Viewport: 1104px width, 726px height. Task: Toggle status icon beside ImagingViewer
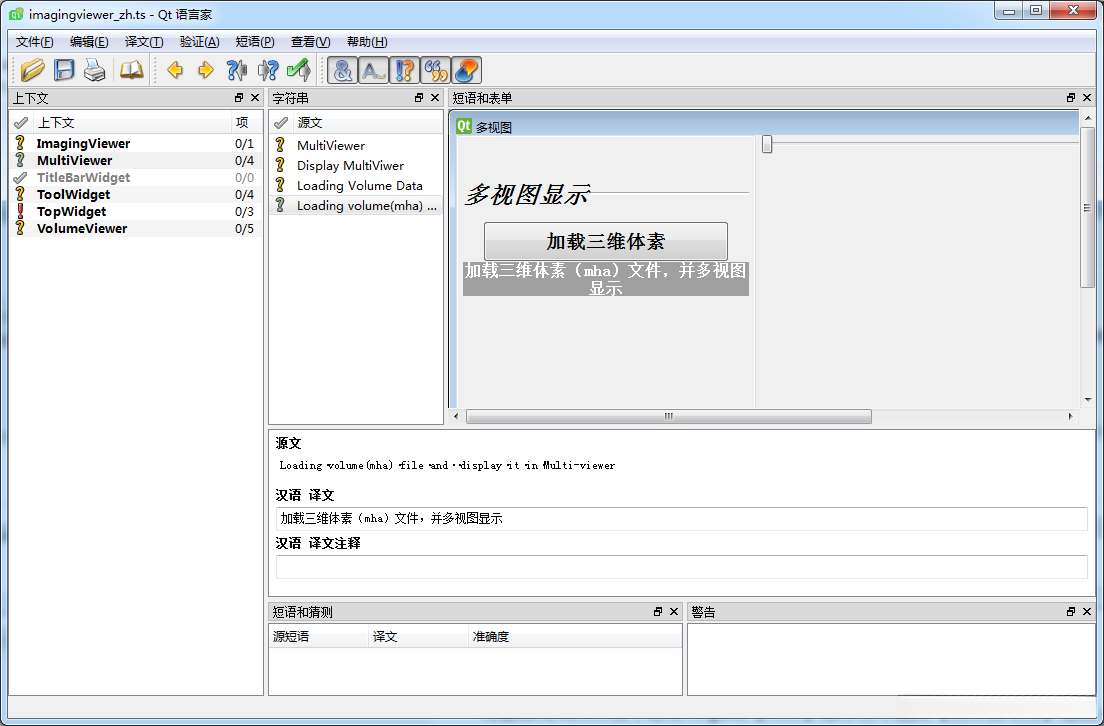[20, 144]
